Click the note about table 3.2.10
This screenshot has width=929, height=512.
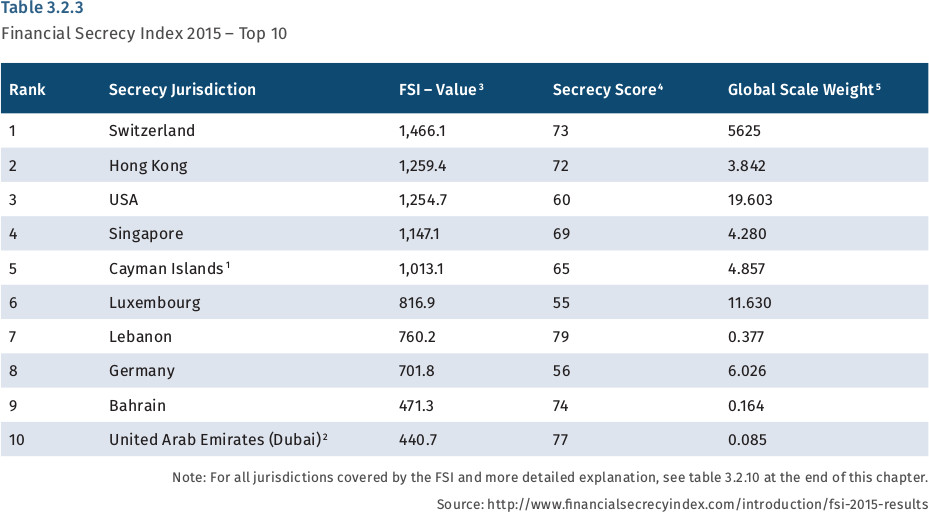pos(549,478)
